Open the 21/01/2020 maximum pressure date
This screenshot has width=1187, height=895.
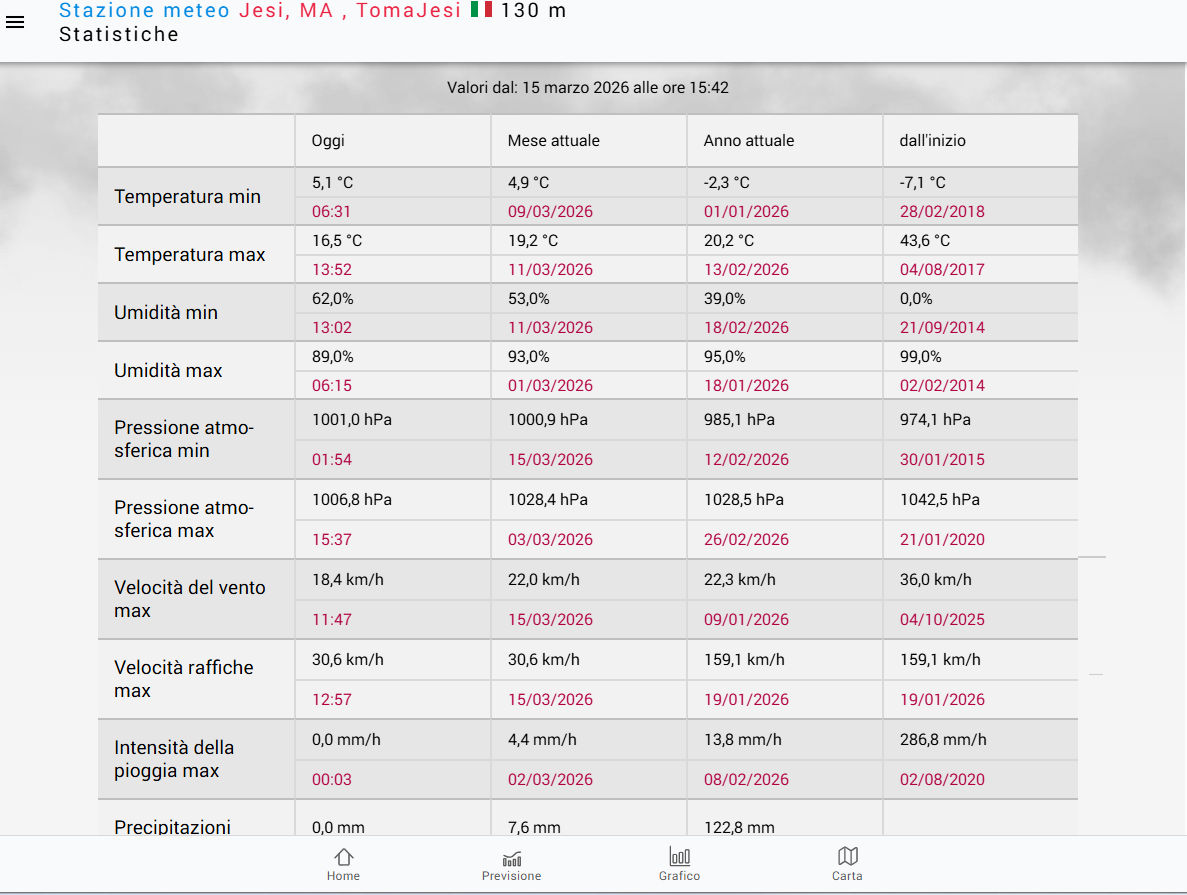click(941, 539)
